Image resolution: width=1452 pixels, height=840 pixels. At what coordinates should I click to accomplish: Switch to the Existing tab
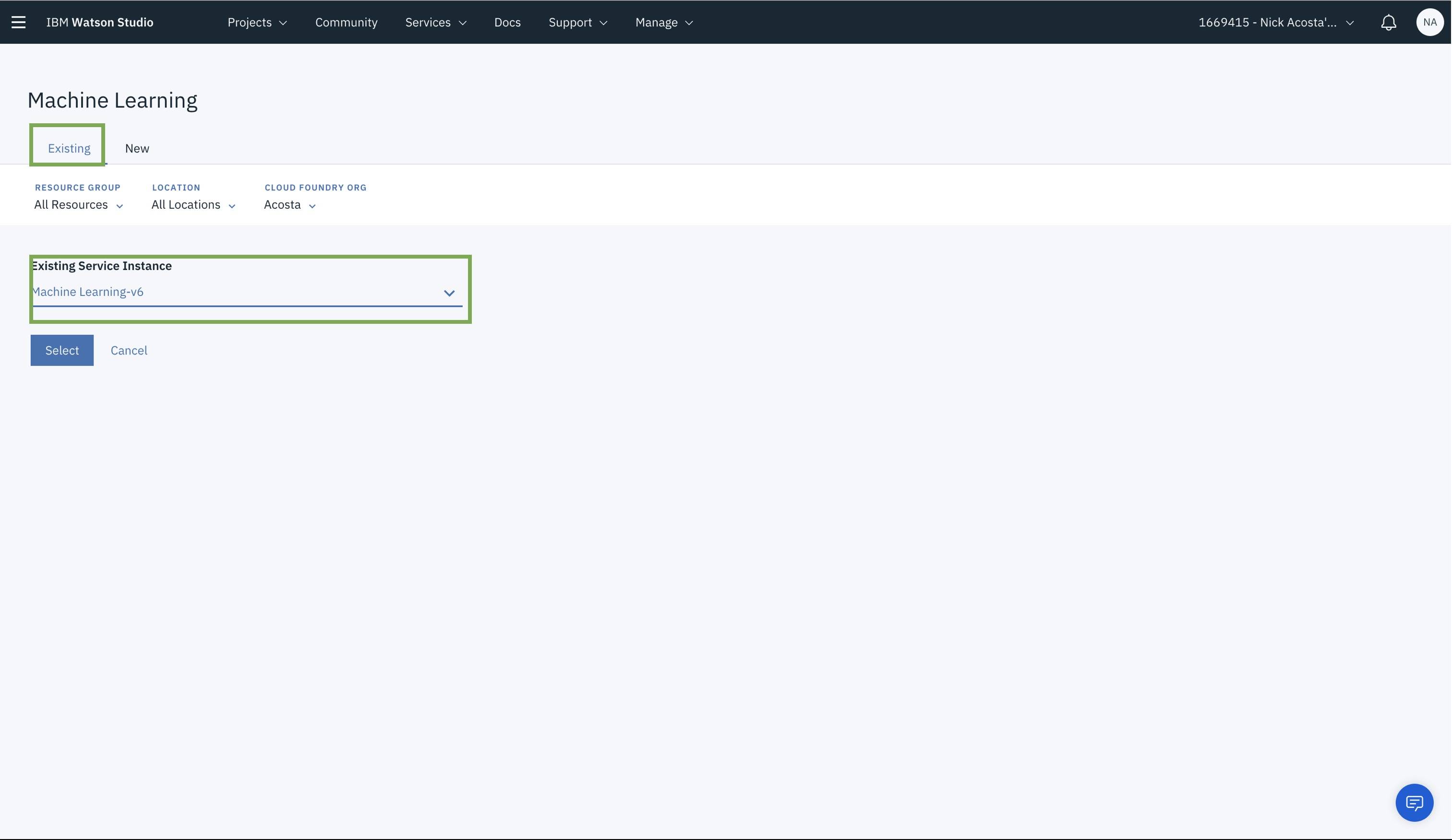[x=69, y=148]
